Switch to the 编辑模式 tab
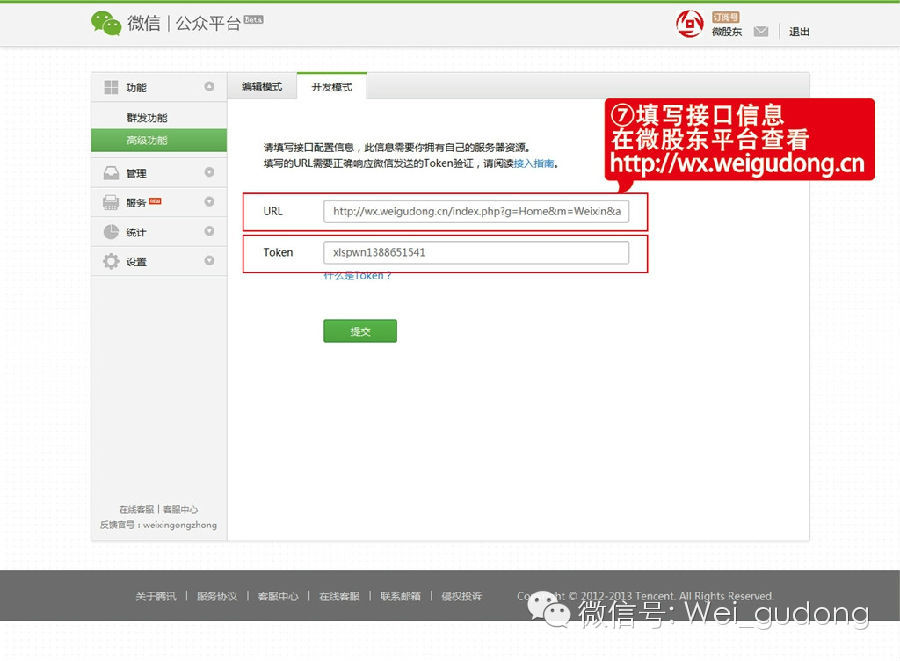900x661 pixels. 262,87
